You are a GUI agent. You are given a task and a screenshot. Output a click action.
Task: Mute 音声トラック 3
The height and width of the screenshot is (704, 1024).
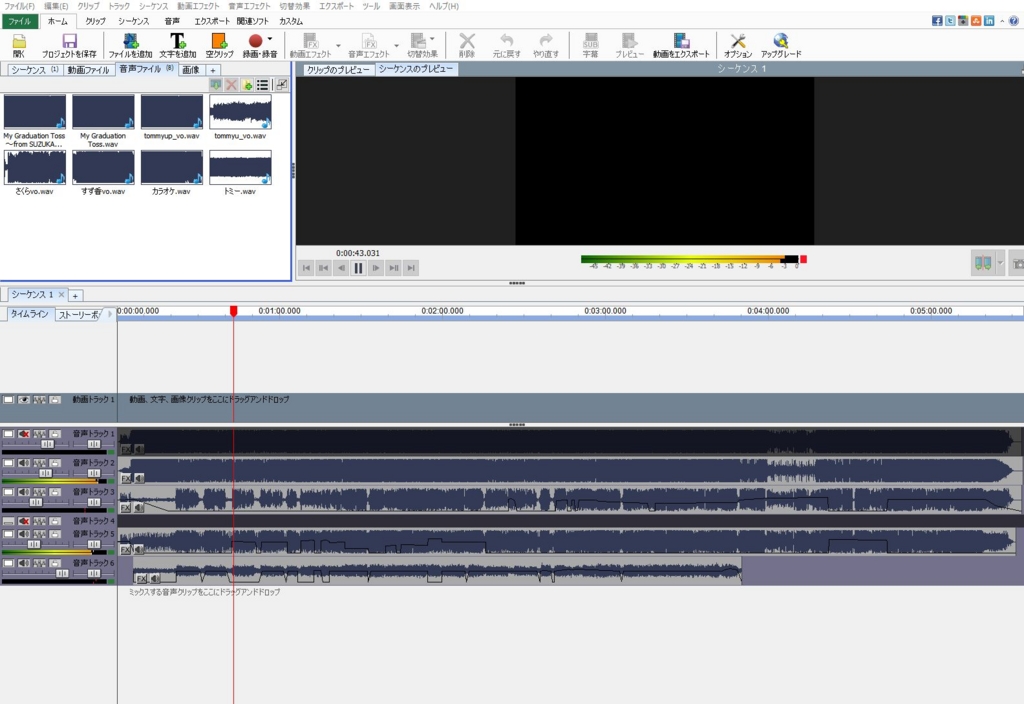click(x=24, y=492)
